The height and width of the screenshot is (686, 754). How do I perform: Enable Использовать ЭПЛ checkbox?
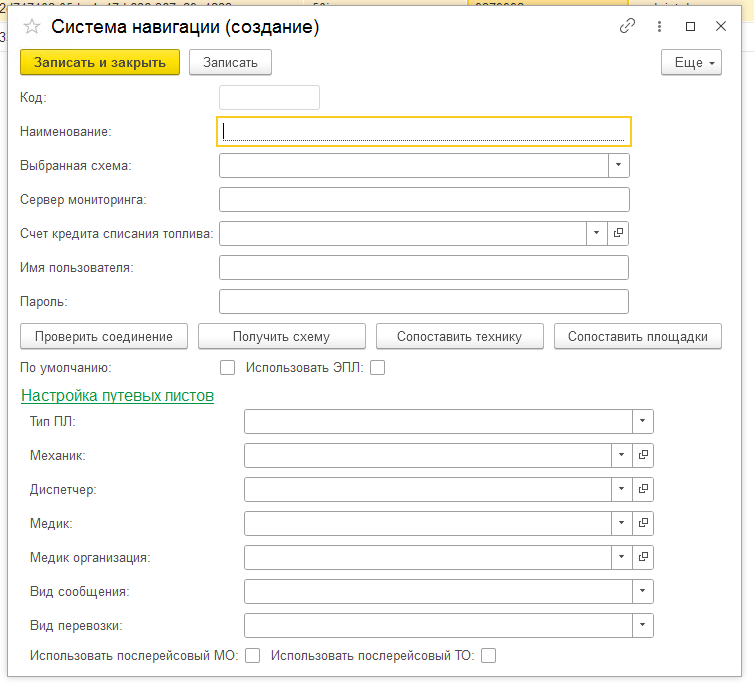[x=377, y=368]
